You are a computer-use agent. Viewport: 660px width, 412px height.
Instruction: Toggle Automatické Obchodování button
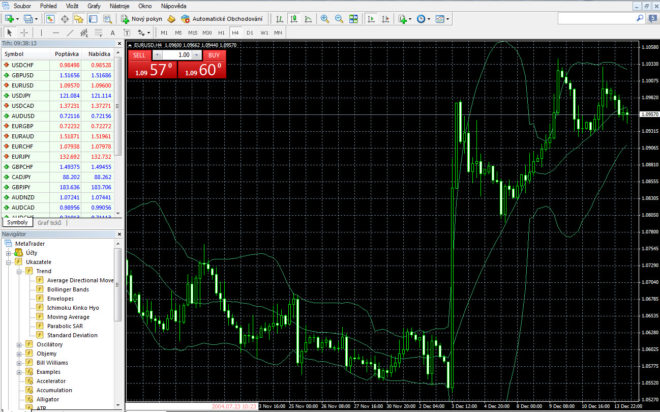point(222,19)
